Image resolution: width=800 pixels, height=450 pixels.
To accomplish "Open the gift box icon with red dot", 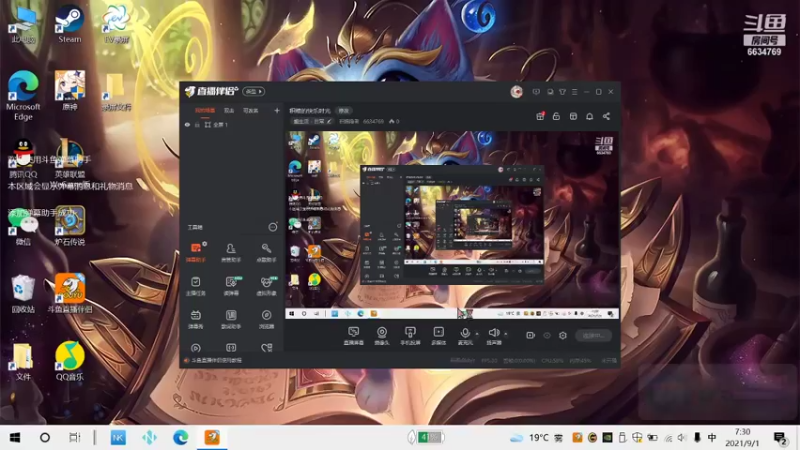I will point(540,116).
